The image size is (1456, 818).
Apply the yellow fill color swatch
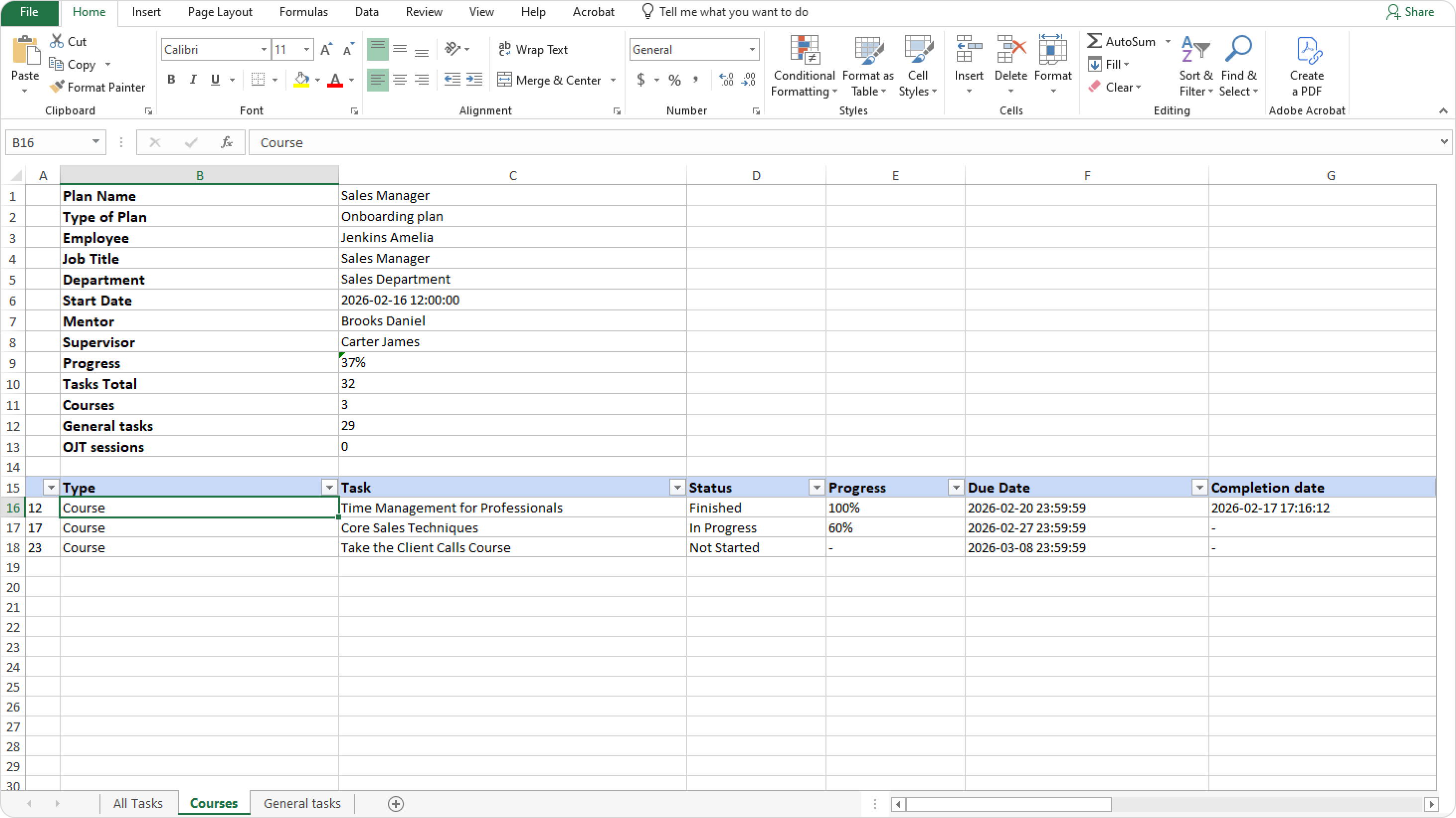(301, 80)
